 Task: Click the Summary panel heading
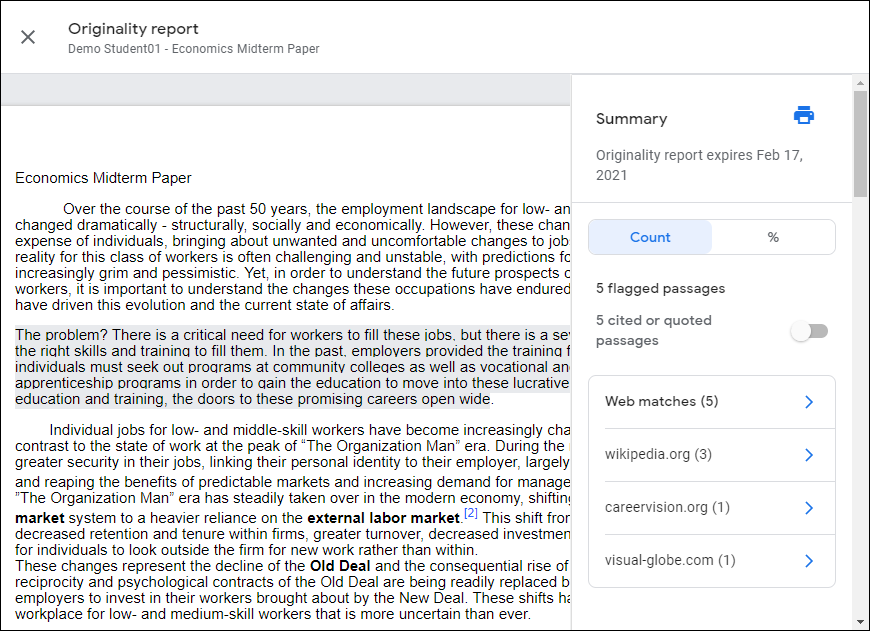pyautogui.click(x=631, y=118)
